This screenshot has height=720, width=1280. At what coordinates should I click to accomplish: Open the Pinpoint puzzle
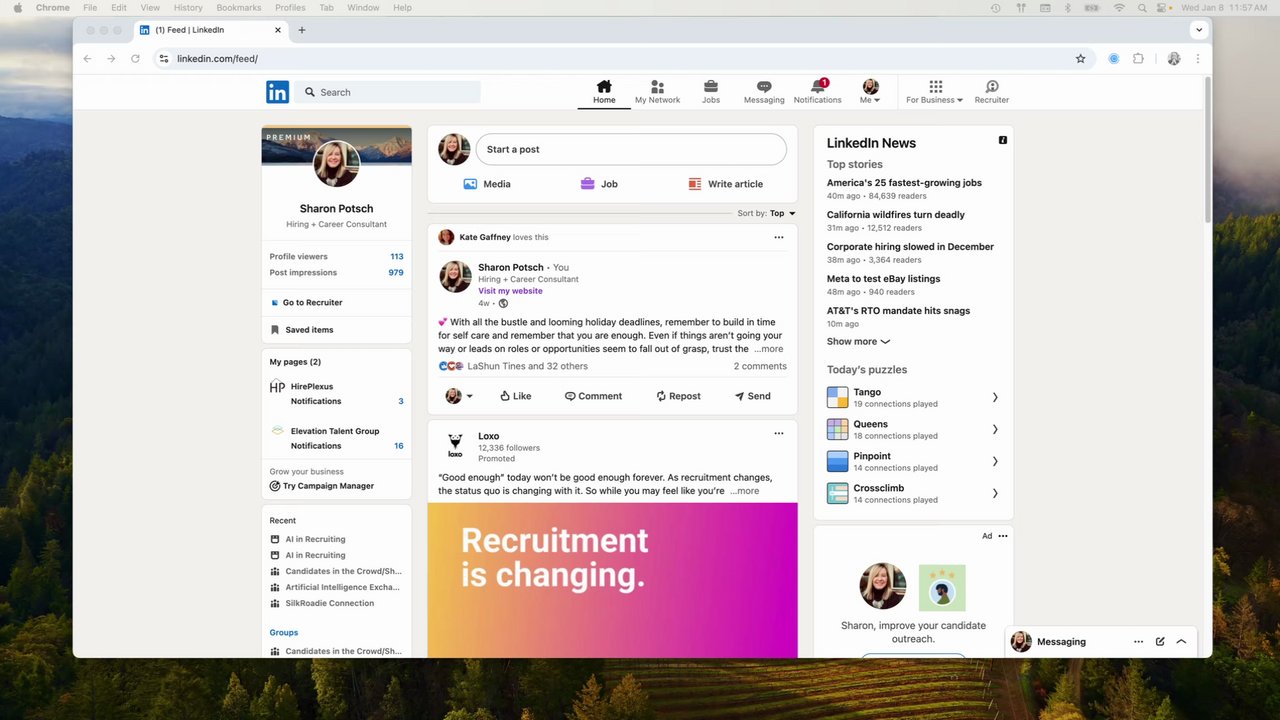[x=913, y=461]
